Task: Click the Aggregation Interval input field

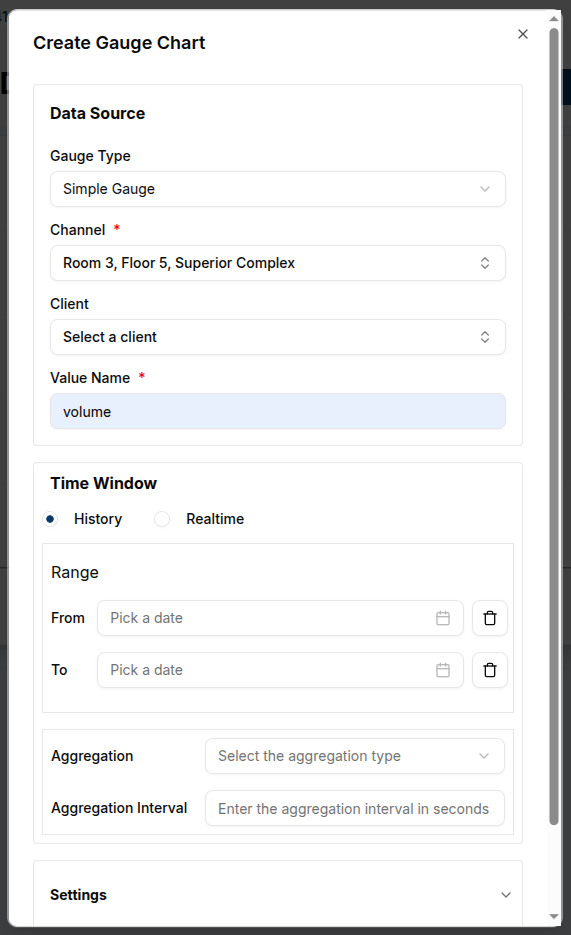Action: (x=355, y=808)
